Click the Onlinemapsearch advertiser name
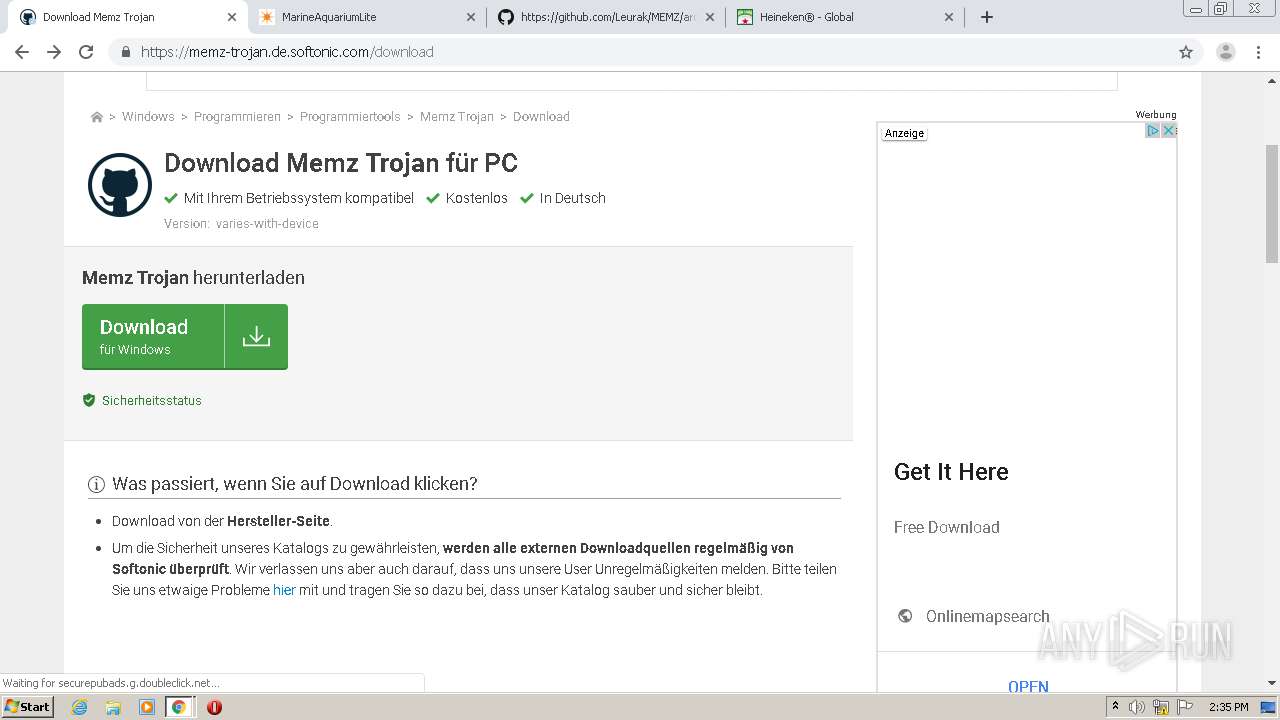The height and width of the screenshot is (720, 1280). [x=988, y=616]
